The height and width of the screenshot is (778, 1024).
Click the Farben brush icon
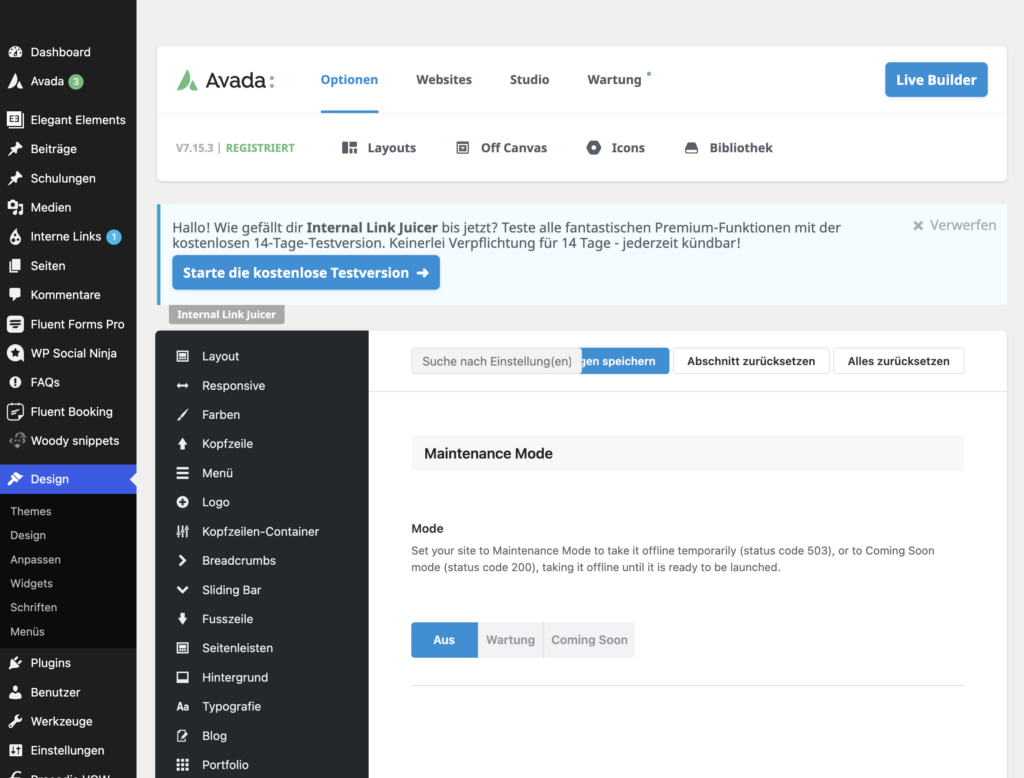coord(183,415)
